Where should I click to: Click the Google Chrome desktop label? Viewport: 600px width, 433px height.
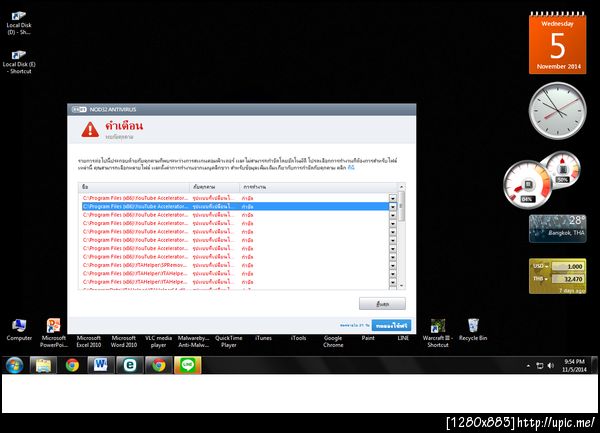pos(333,341)
